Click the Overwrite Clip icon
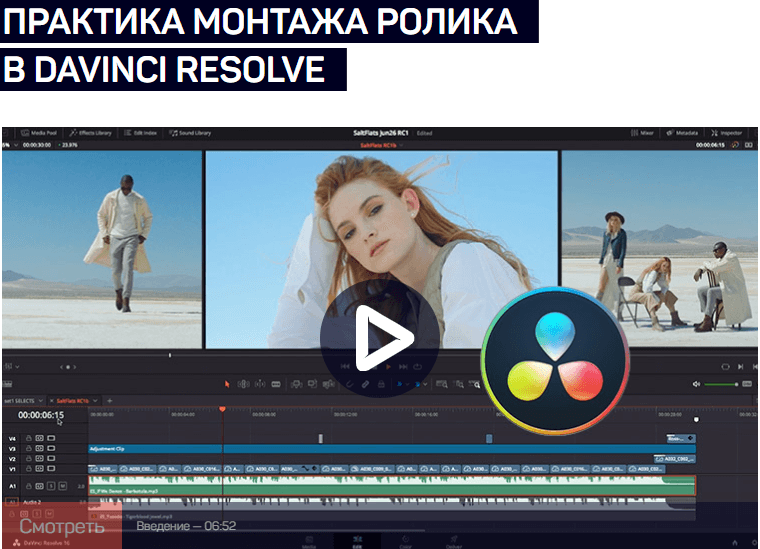 pyautogui.click(x=313, y=384)
